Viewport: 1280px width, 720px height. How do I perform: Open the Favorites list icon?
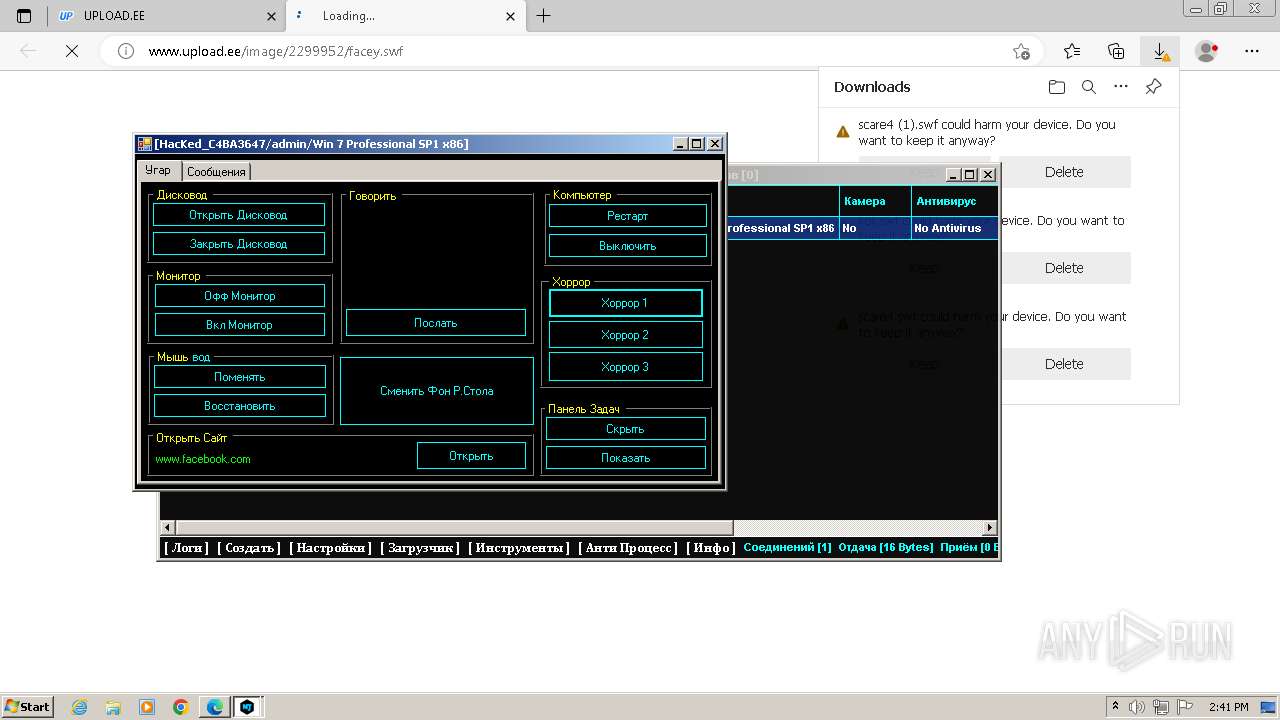[1072, 51]
